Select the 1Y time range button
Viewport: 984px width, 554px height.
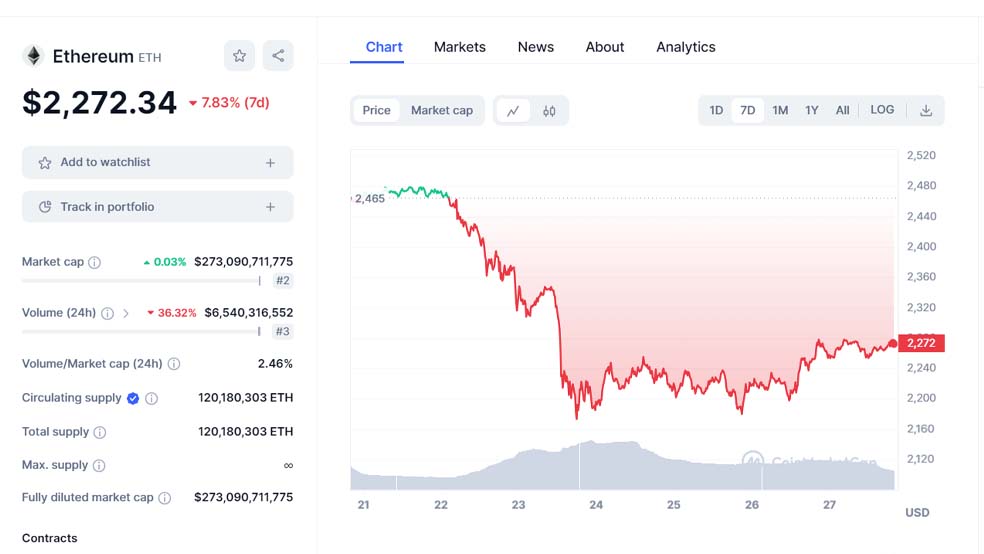[812, 110]
